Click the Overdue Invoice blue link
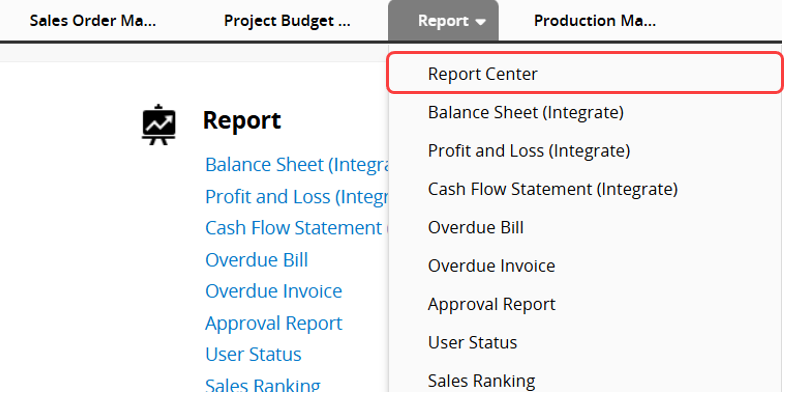 pos(273,291)
